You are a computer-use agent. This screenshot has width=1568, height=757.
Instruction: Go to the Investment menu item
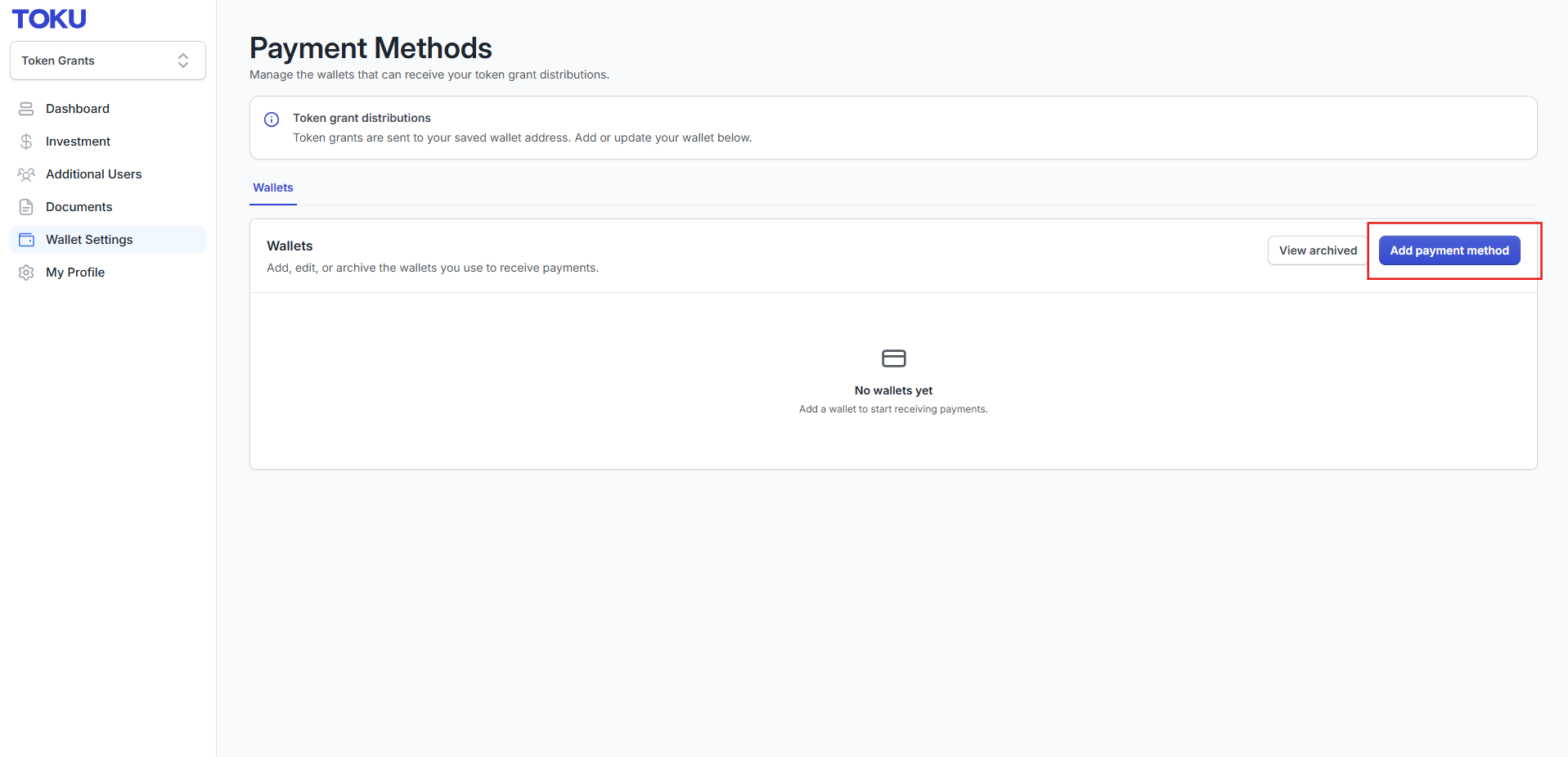(x=108, y=142)
